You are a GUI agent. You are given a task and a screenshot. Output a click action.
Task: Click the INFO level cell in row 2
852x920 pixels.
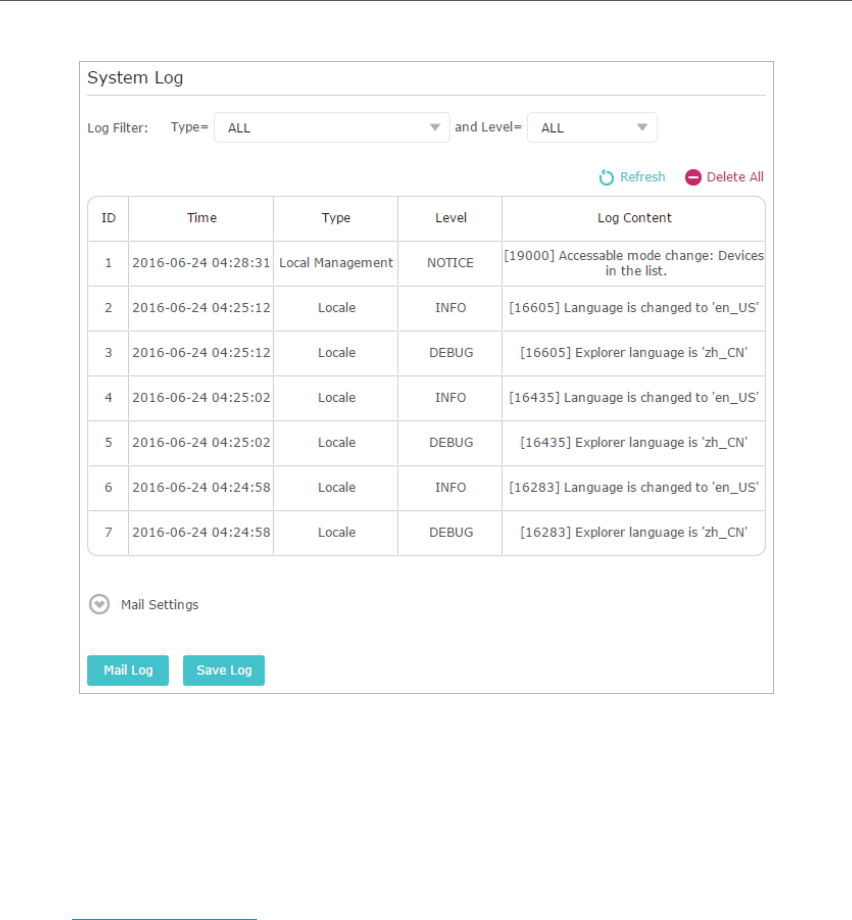451,308
